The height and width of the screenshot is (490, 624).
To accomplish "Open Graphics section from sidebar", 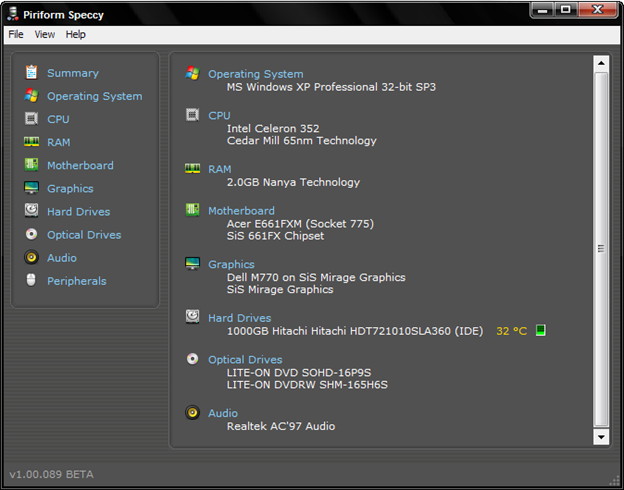I will pos(70,189).
